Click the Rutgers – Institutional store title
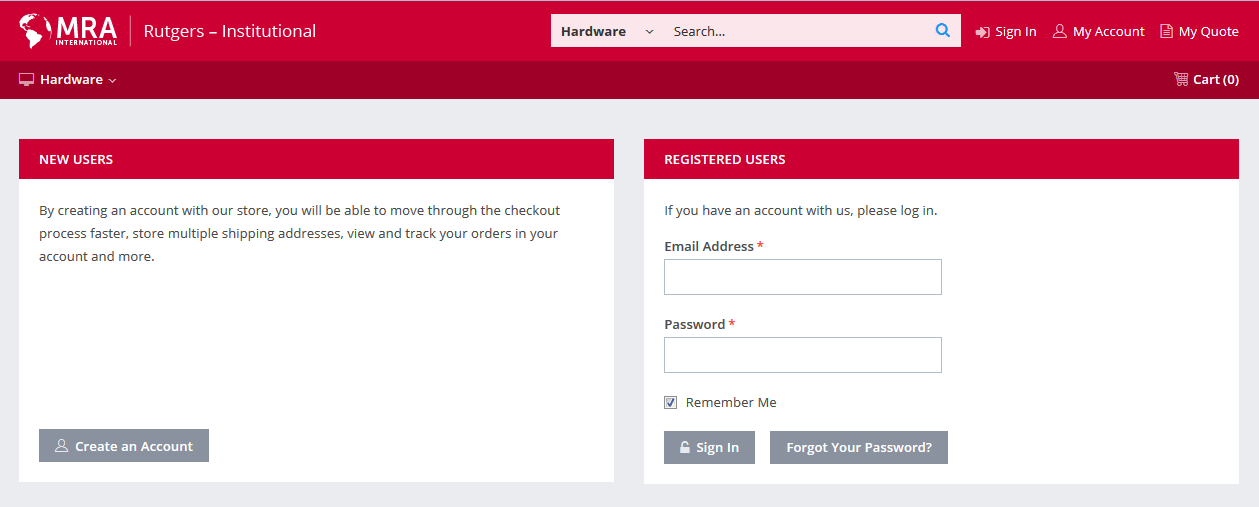1259x507 pixels. point(230,31)
